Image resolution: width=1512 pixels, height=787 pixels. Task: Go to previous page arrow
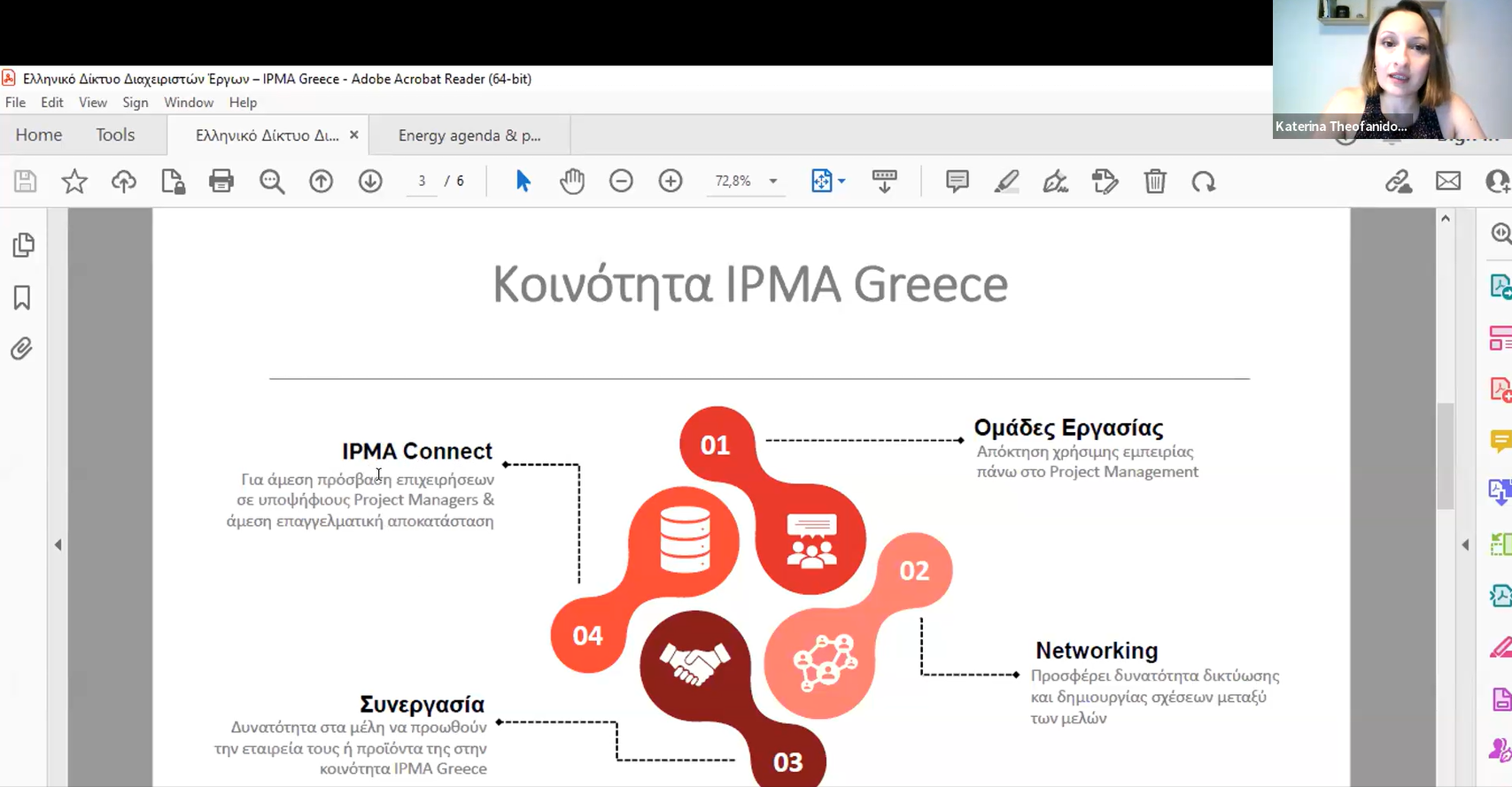coord(321,181)
